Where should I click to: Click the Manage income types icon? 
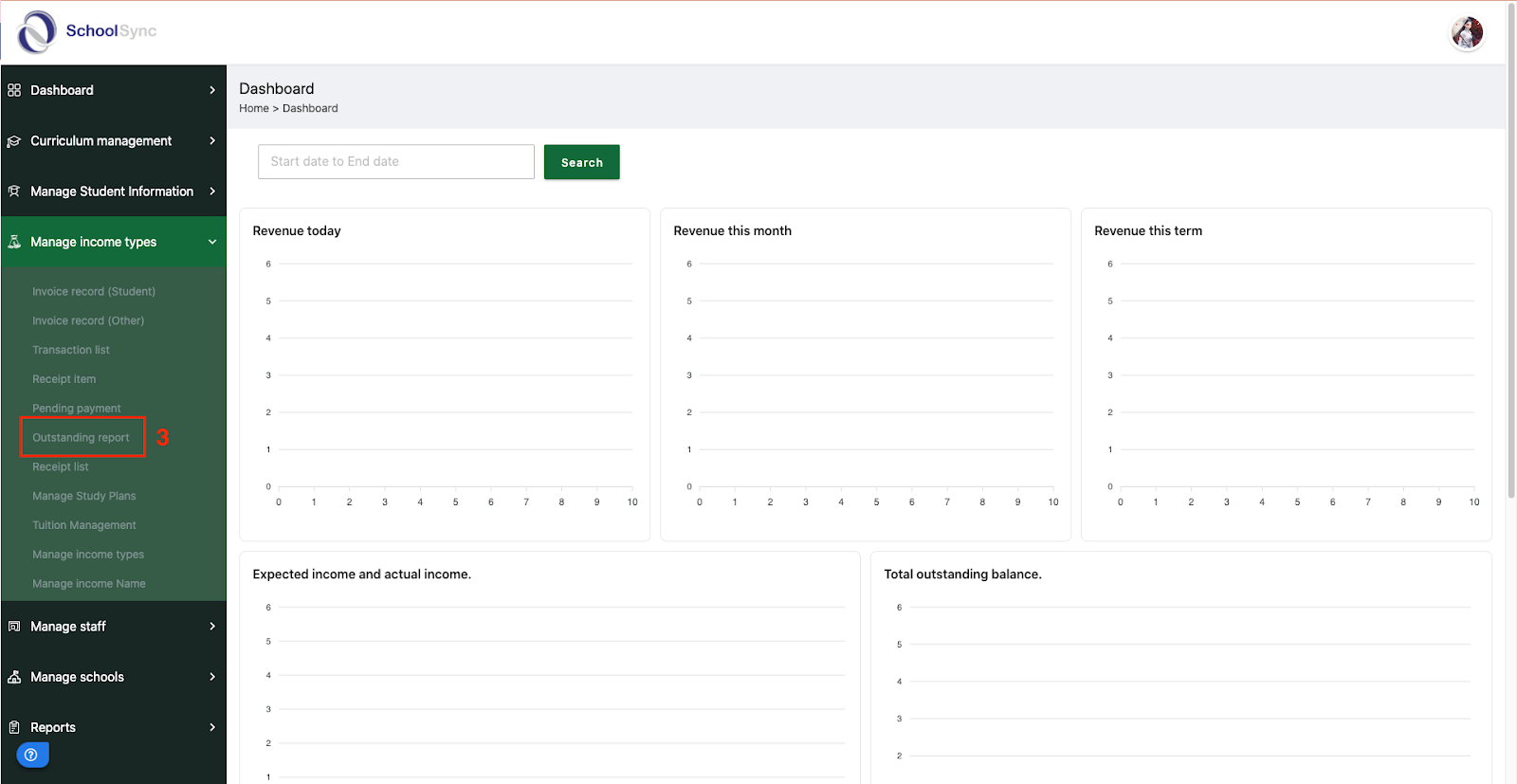pos(14,242)
